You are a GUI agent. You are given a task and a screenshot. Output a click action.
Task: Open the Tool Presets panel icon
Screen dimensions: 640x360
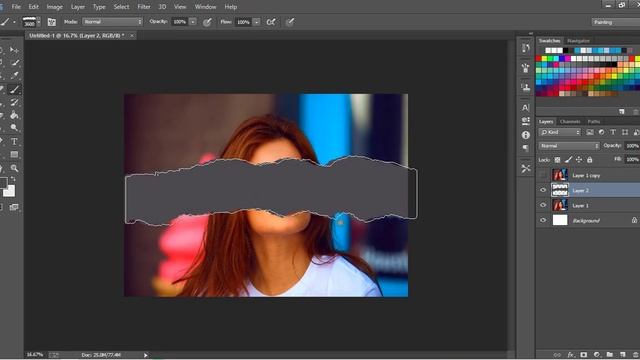tap(526, 168)
